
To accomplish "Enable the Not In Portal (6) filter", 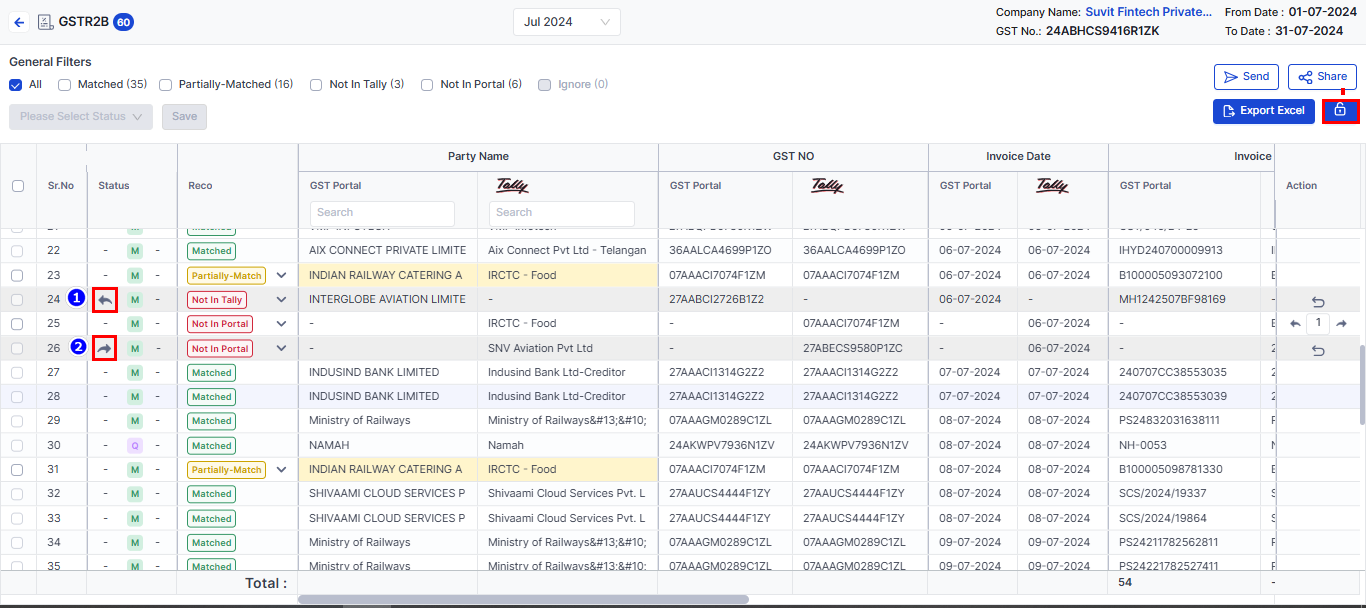I will [x=427, y=85].
